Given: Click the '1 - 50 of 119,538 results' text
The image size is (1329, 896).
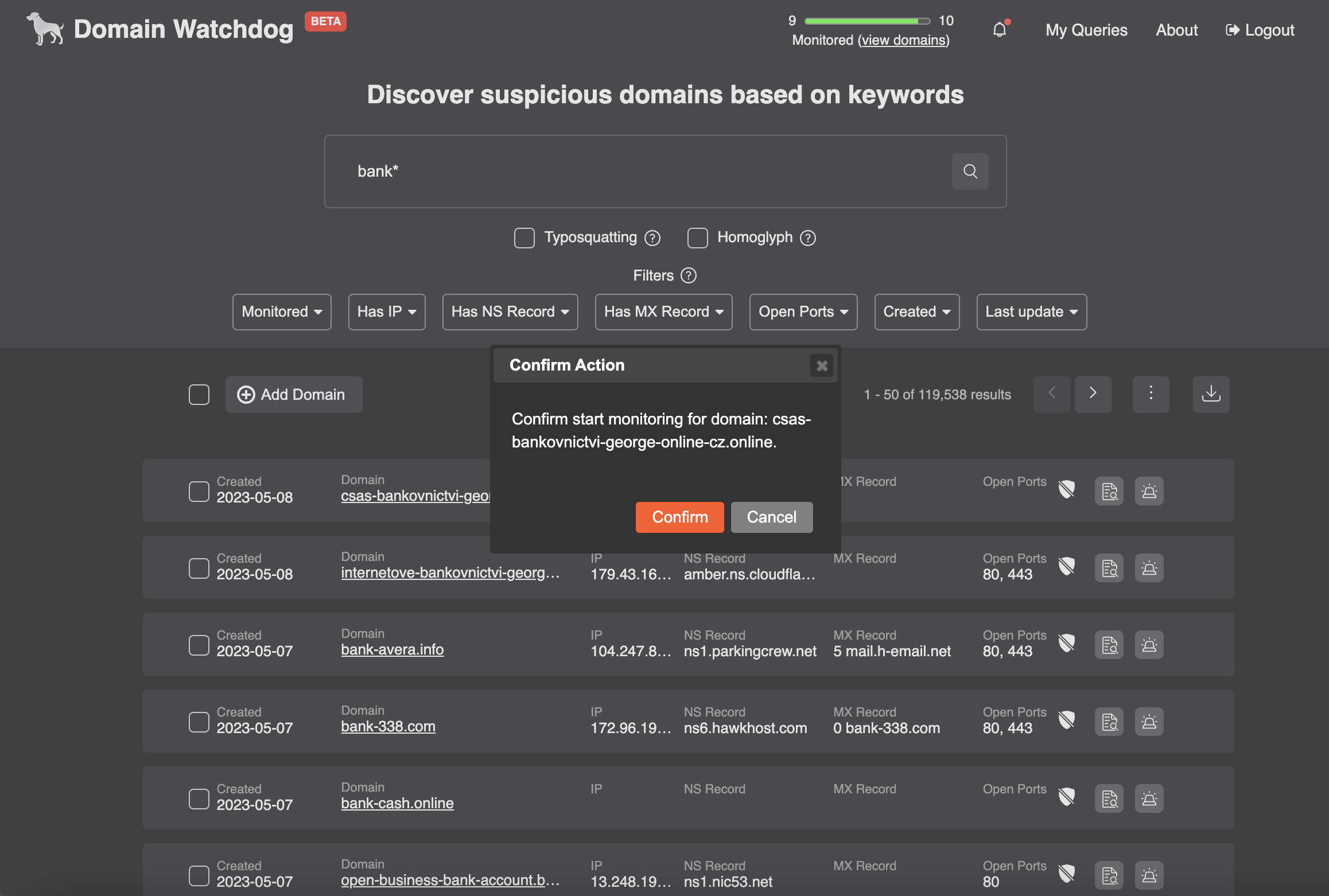Looking at the screenshot, I should [938, 395].
